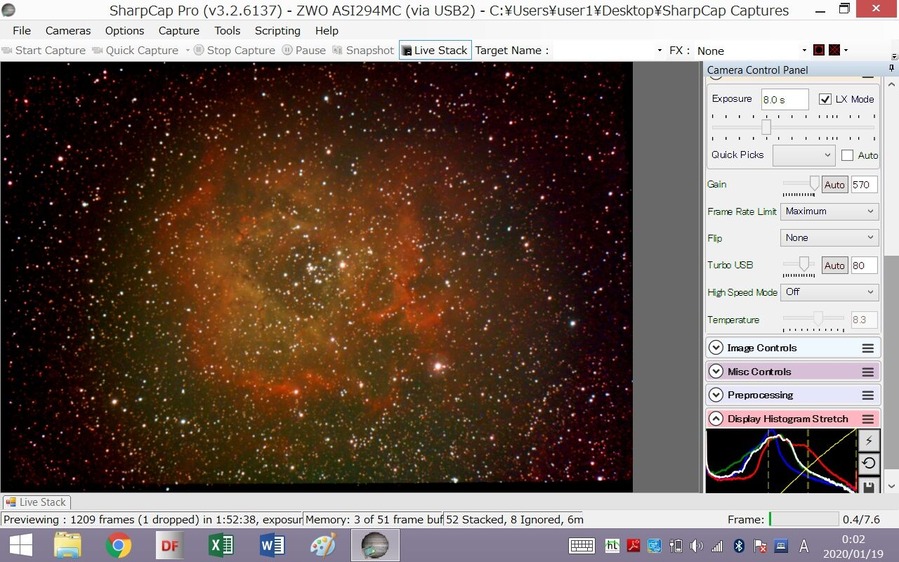This screenshot has width=899, height=562.
Task: Launch Google Chrome from the taskbar
Action: coord(119,545)
